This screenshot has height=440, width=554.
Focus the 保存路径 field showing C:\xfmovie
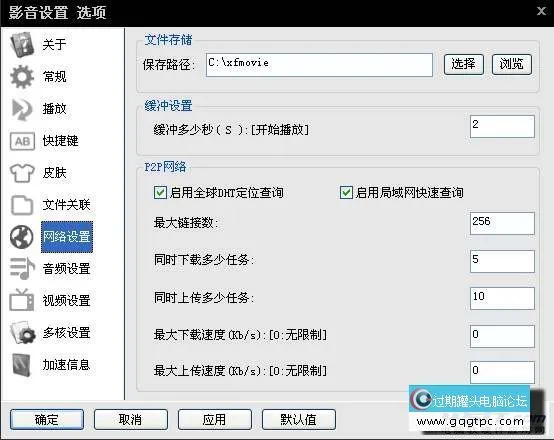point(319,65)
